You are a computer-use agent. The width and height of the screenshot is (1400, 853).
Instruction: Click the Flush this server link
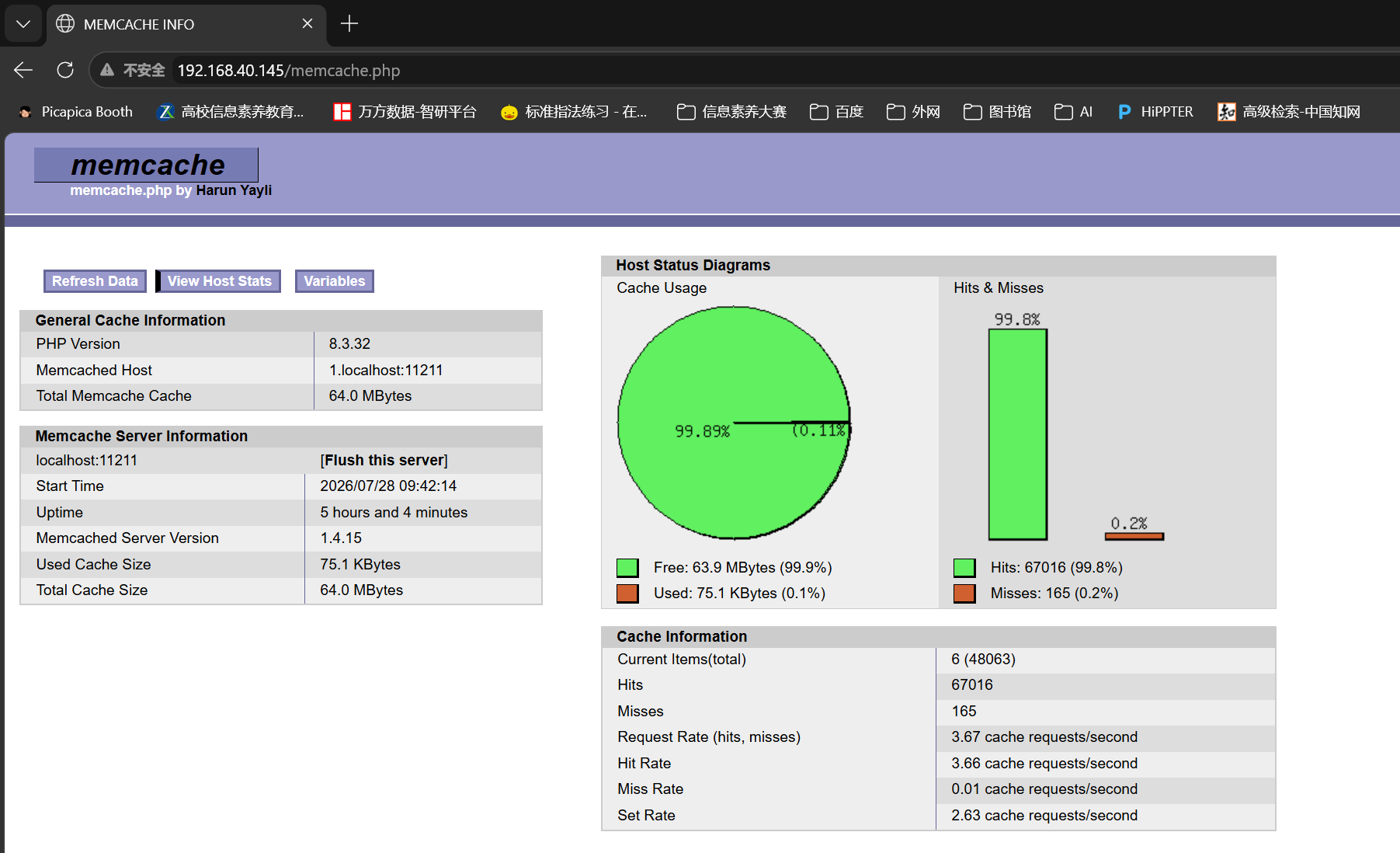(x=384, y=460)
